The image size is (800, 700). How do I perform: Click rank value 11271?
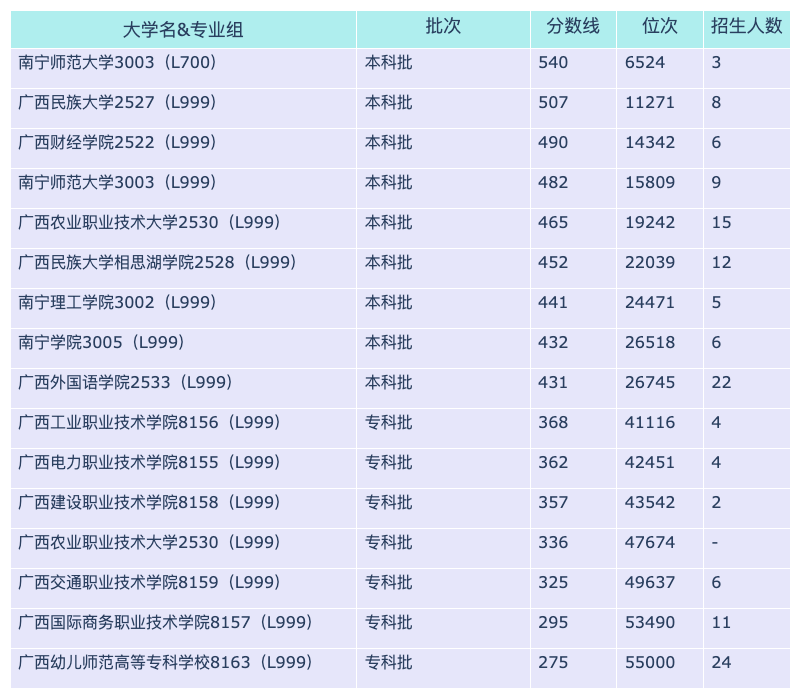pos(650,102)
